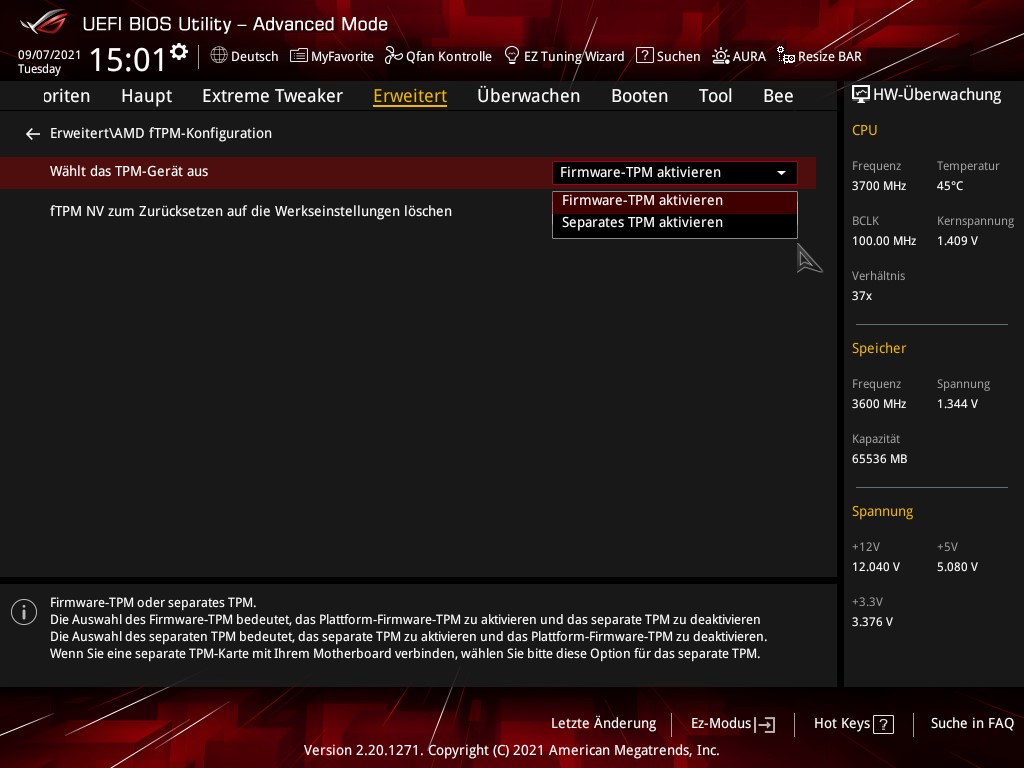Switch to Extreme Tweaker tab
Screen dimensions: 1024x768
tap(272, 96)
